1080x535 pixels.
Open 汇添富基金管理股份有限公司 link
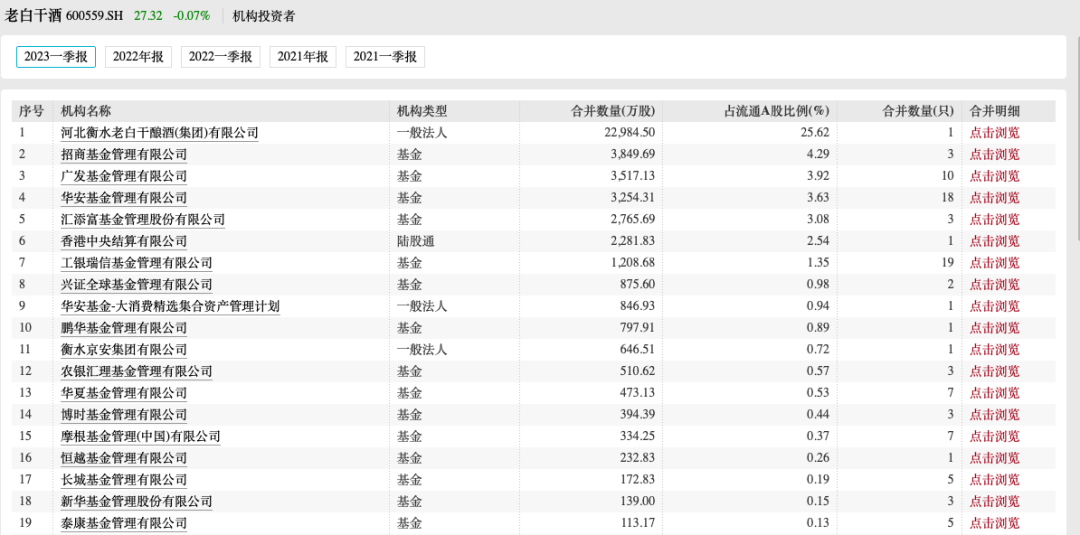pyautogui.click(x=143, y=220)
